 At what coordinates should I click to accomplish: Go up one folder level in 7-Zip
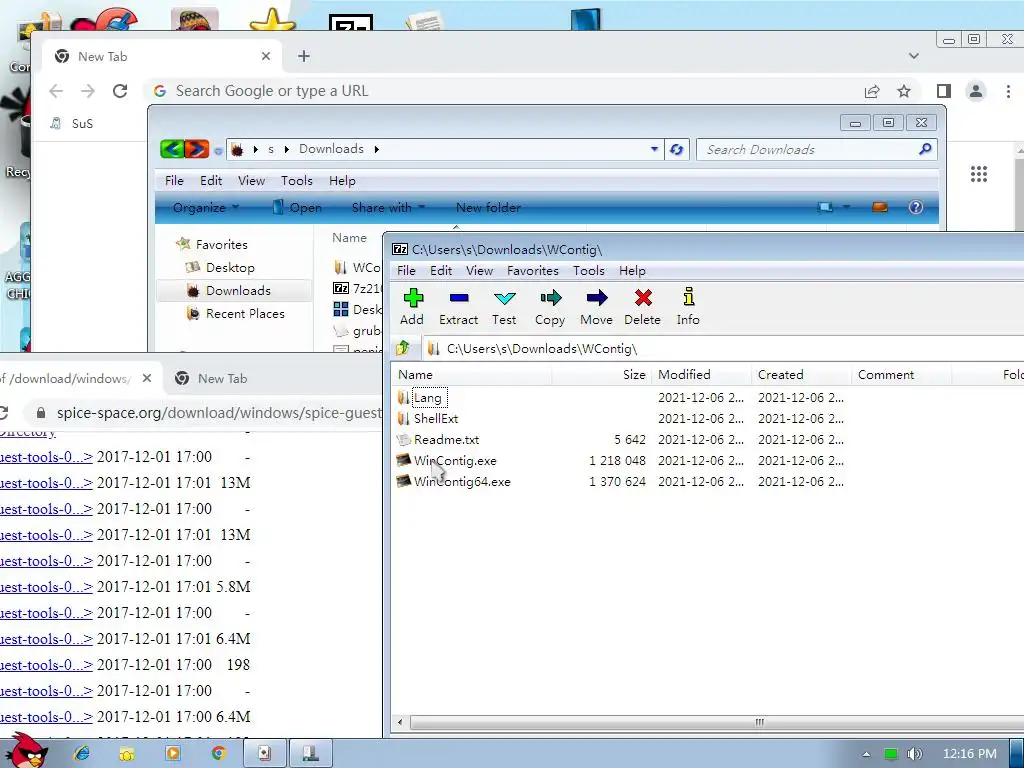tap(403, 348)
